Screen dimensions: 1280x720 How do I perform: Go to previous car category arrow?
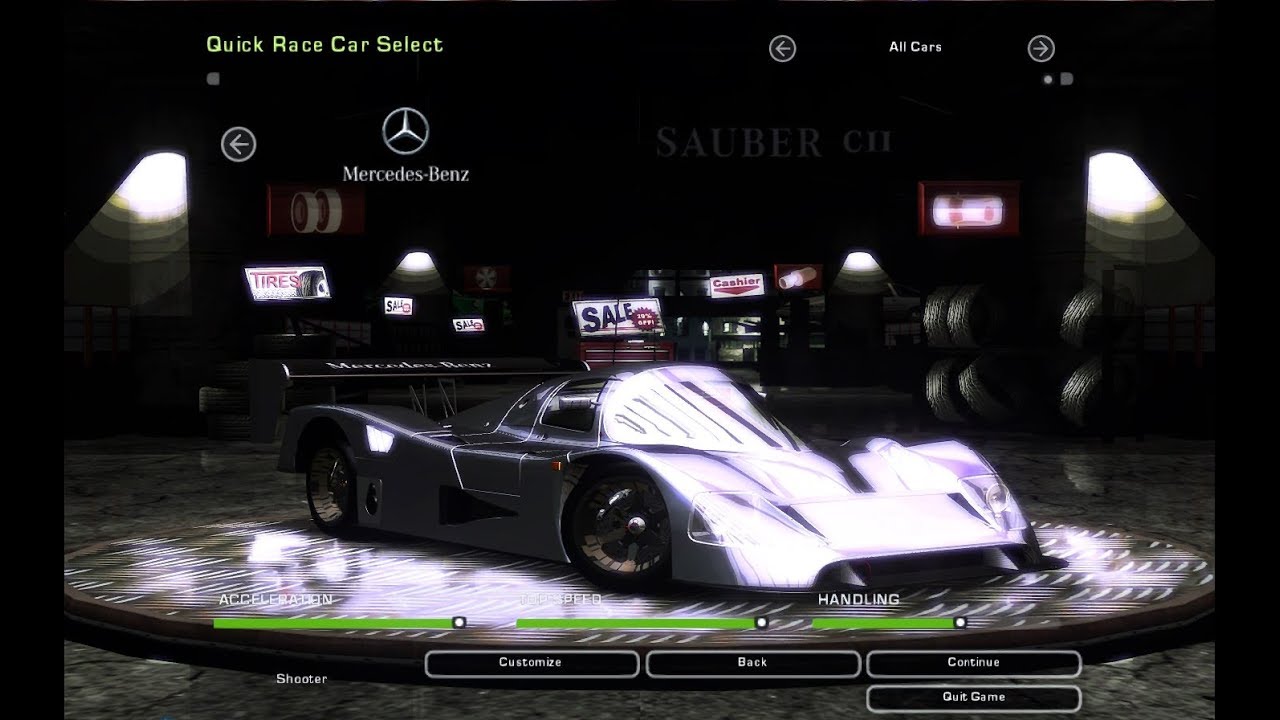(782, 48)
